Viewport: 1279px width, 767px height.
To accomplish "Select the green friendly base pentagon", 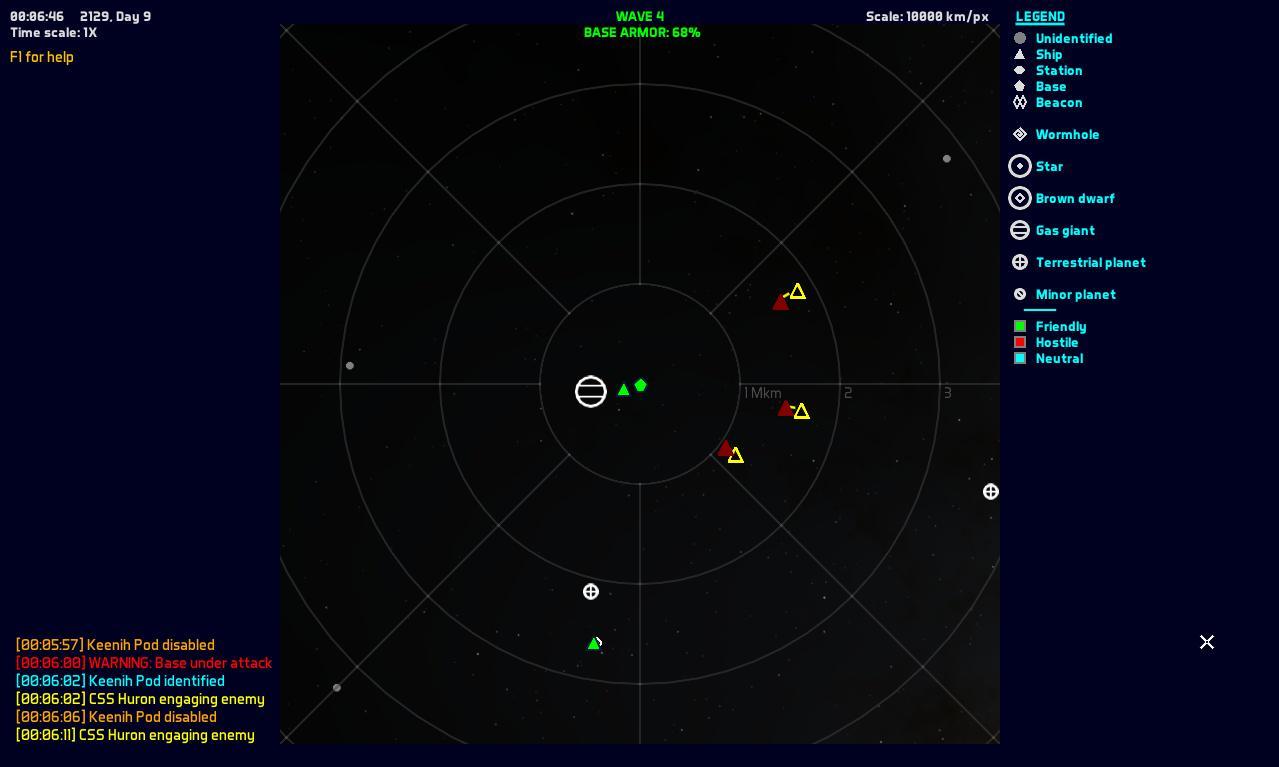I will tap(640, 385).
